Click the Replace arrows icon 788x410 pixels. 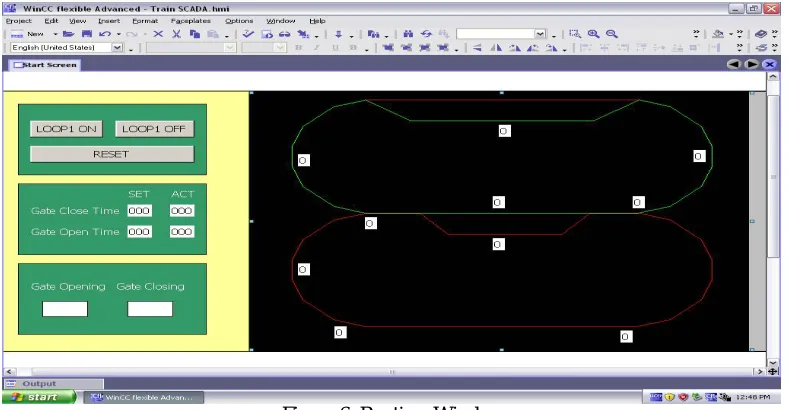pyautogui.click(x=426, y=34)
